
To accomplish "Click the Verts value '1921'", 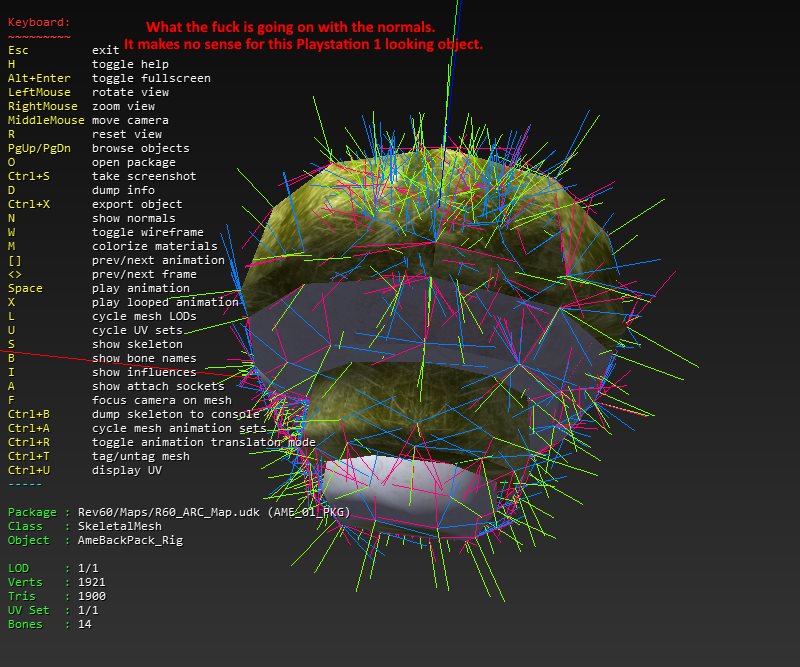I will [x=91, y=582].
